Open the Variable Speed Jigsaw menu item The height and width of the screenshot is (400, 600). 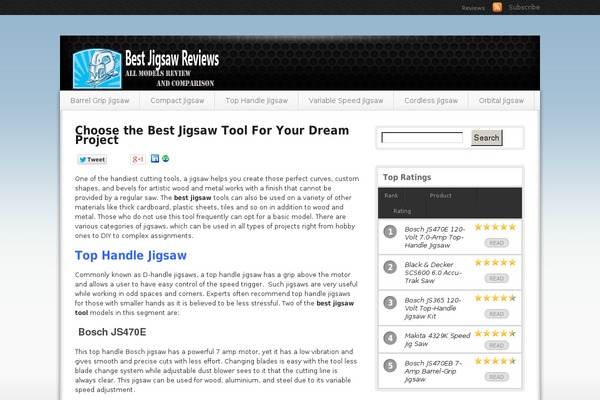[x=346, y=101]
